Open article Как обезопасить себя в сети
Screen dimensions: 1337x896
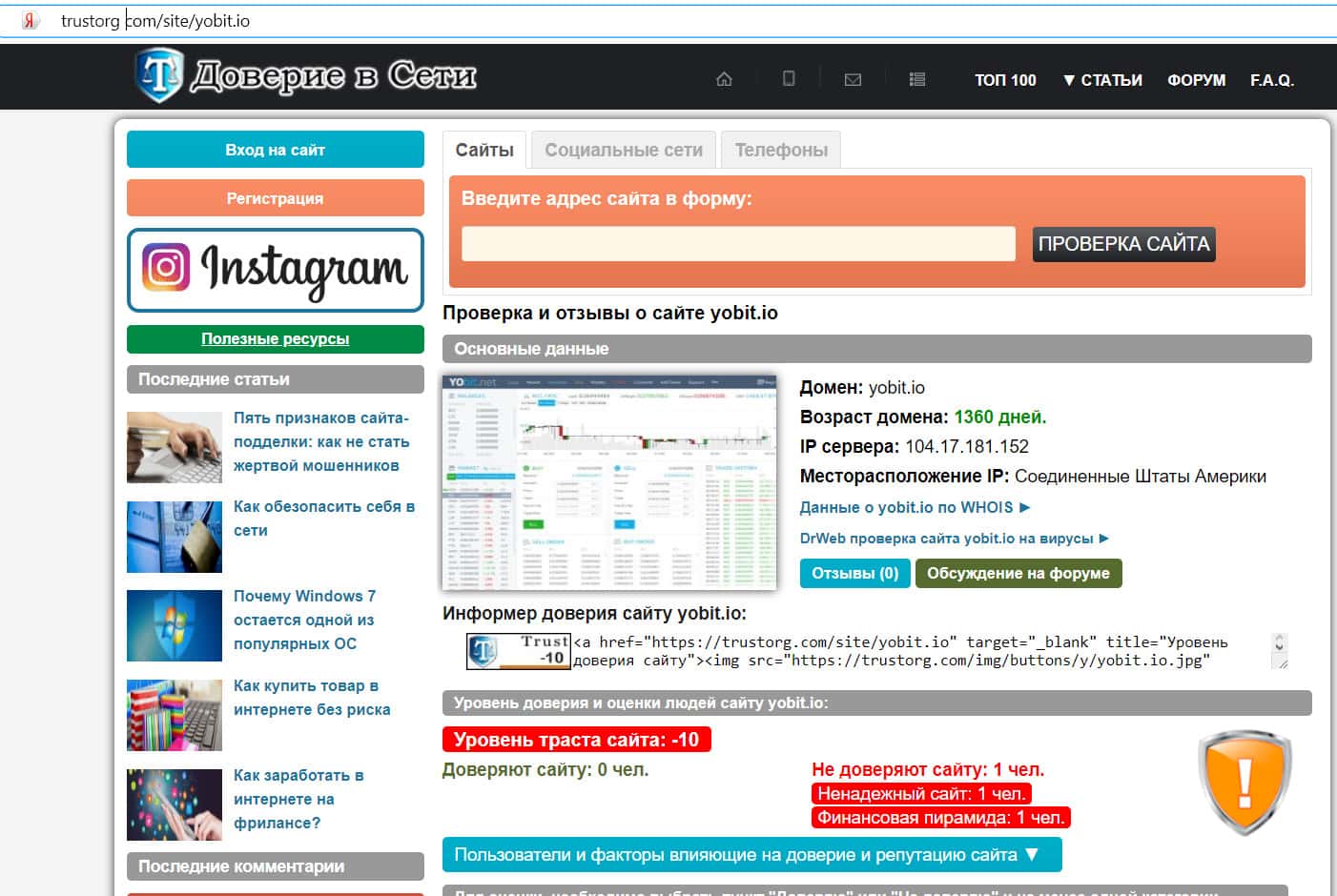pos(324,519)
